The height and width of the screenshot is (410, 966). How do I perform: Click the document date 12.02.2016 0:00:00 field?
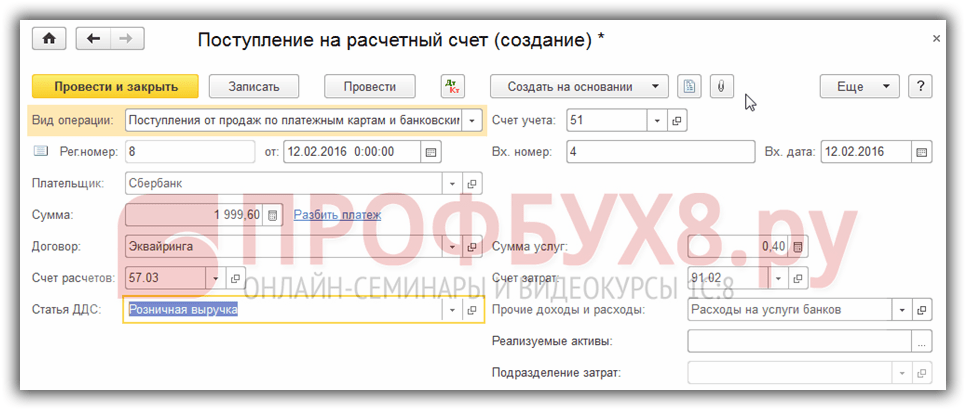pyautogui.click(x=352, y=151)
